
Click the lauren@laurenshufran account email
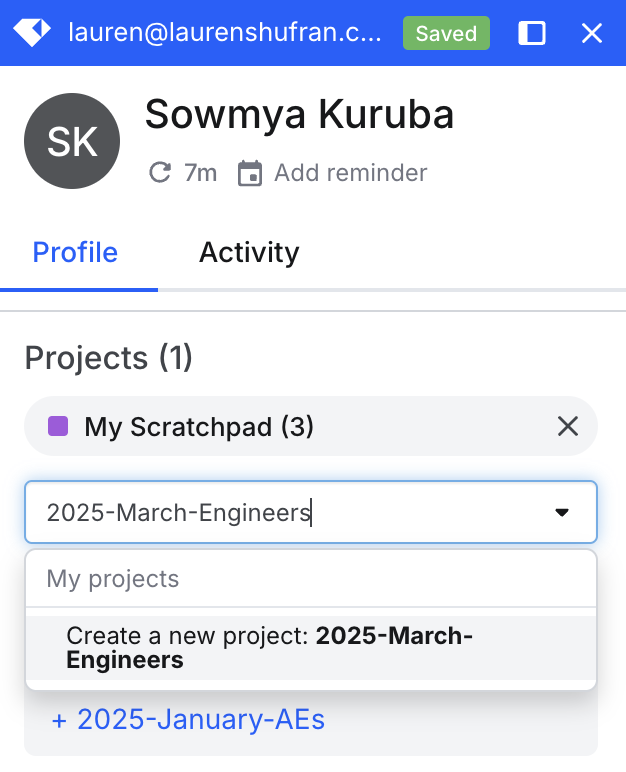click(225, 33)
